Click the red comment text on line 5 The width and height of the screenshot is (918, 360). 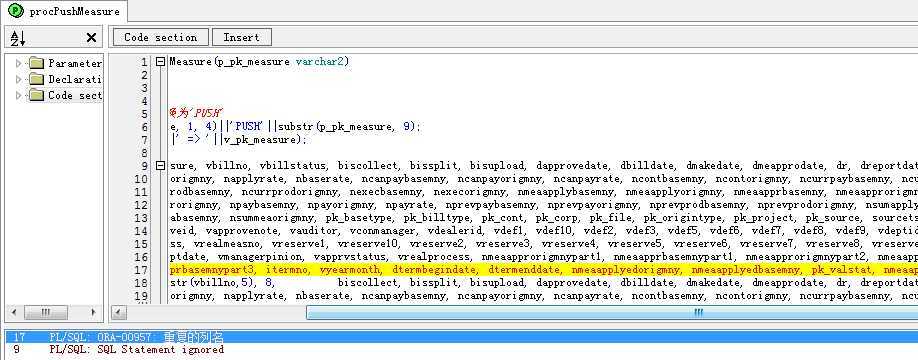click(x=197, y=114)
